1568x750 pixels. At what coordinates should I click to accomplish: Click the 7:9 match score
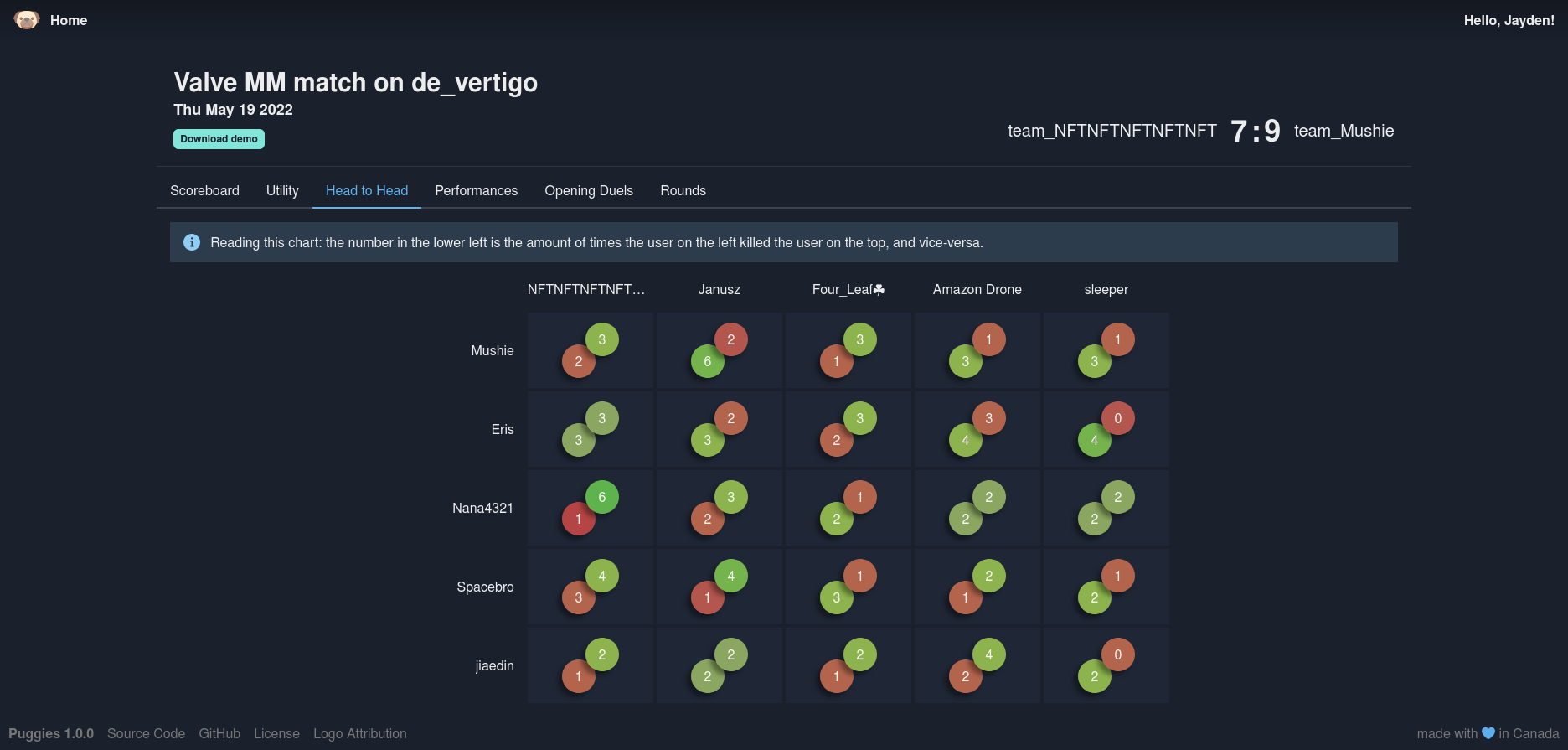point(1255,131)
